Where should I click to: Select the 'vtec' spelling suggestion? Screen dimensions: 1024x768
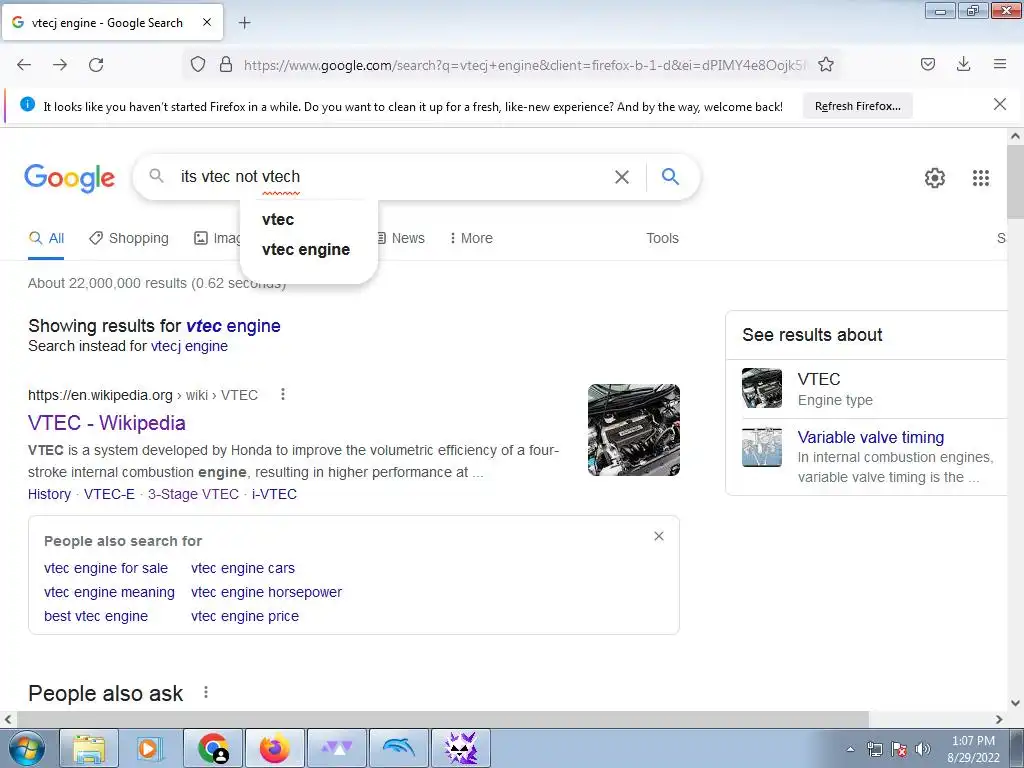[278, 219]
